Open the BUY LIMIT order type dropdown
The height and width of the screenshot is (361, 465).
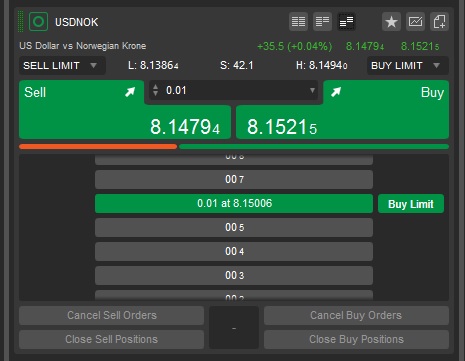pyautogui.click(x=408, y=66)
